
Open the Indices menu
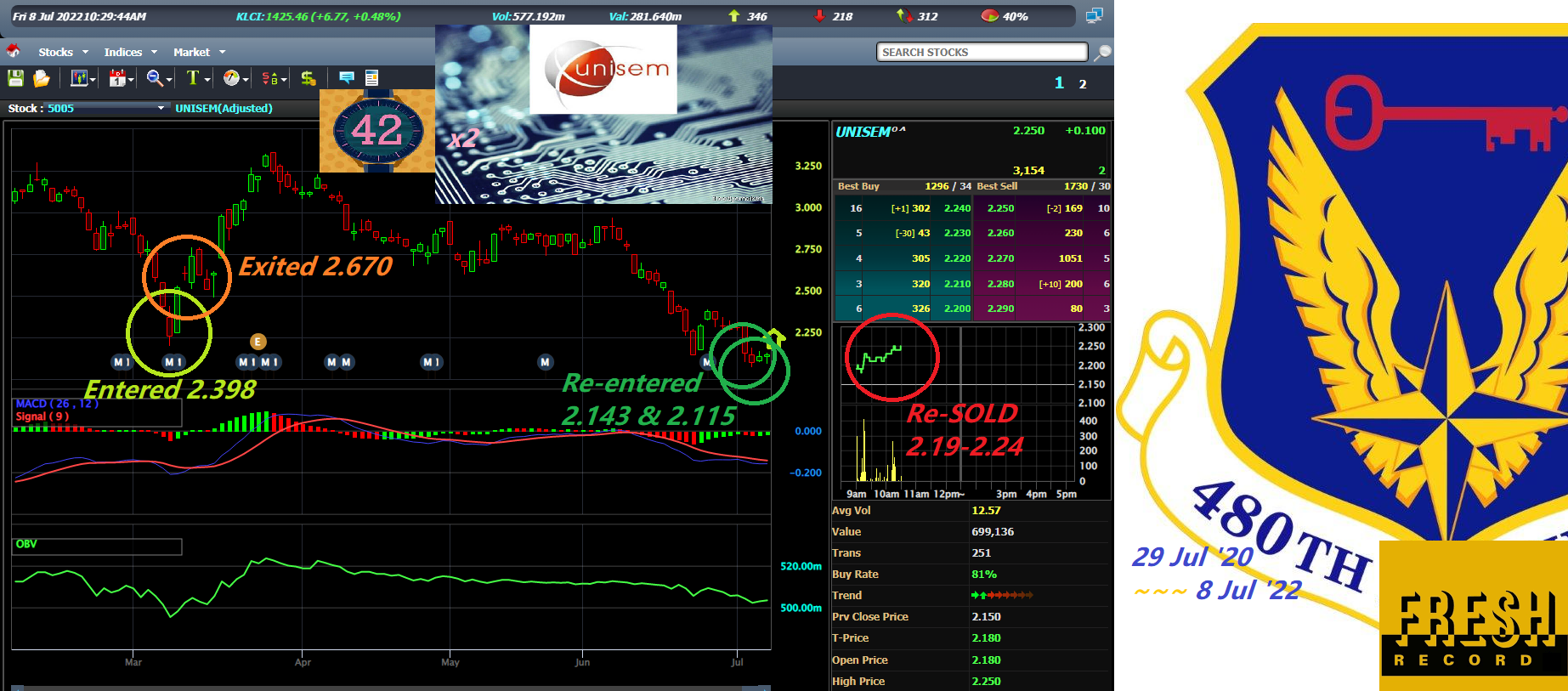point(123,52)
